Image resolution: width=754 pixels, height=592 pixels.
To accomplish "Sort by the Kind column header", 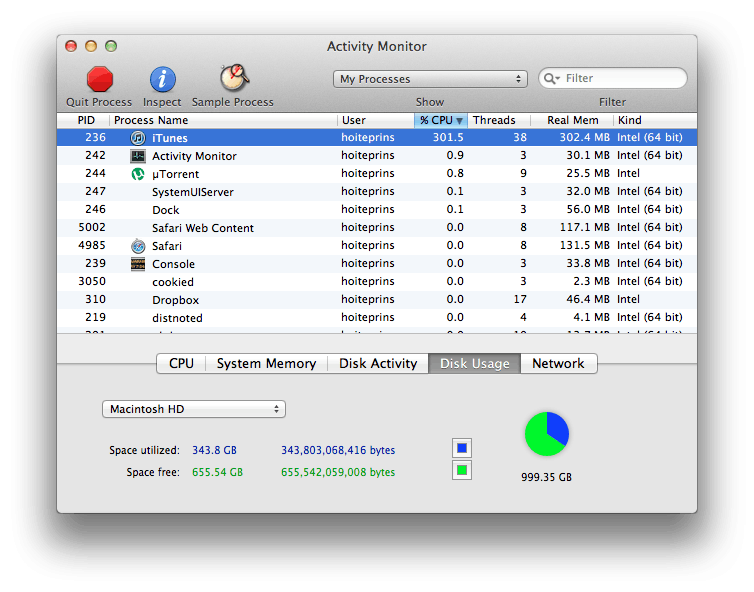I will [x=655, y=120].
